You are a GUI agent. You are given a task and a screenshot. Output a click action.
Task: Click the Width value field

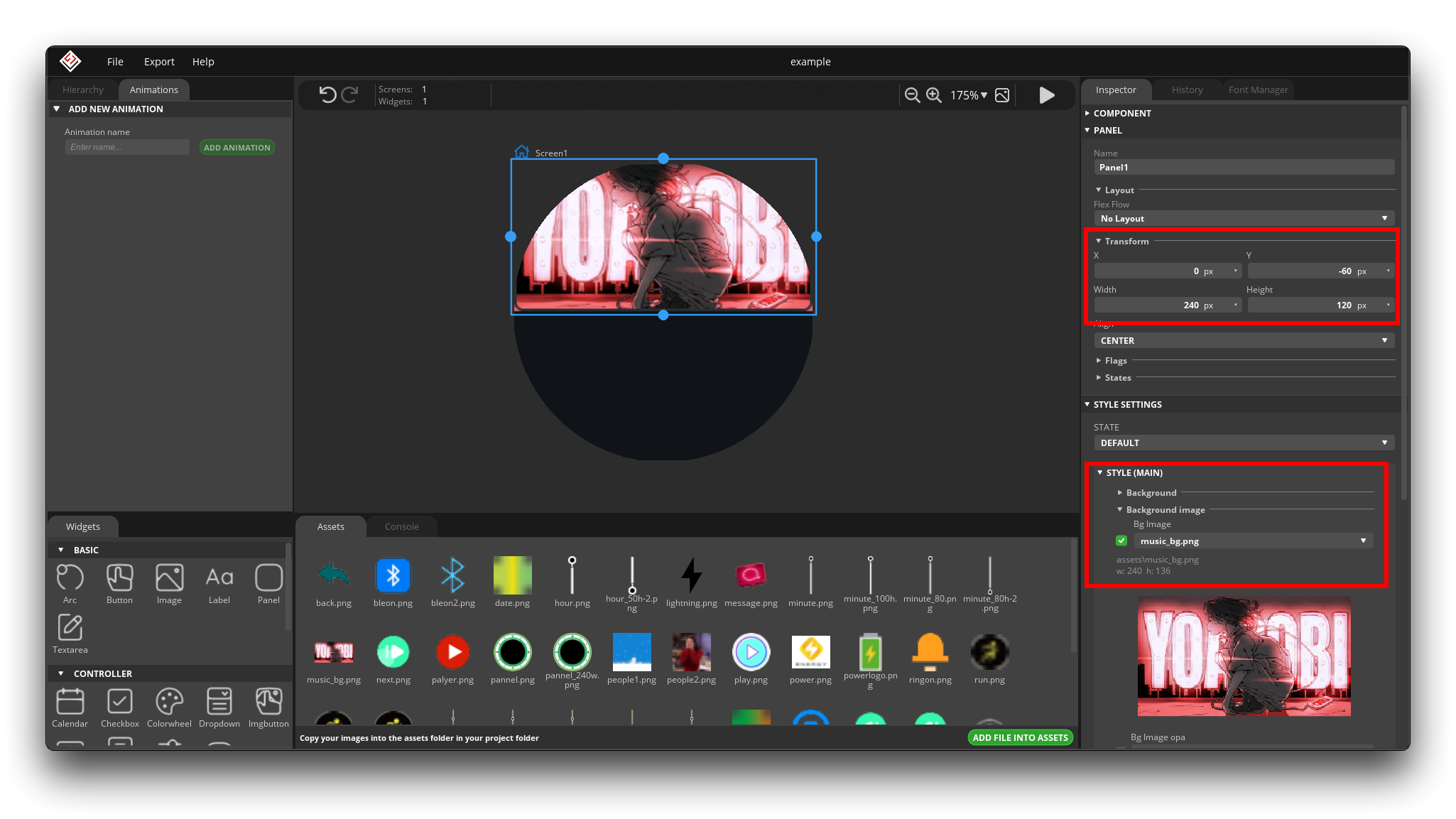click(1168, 305)
